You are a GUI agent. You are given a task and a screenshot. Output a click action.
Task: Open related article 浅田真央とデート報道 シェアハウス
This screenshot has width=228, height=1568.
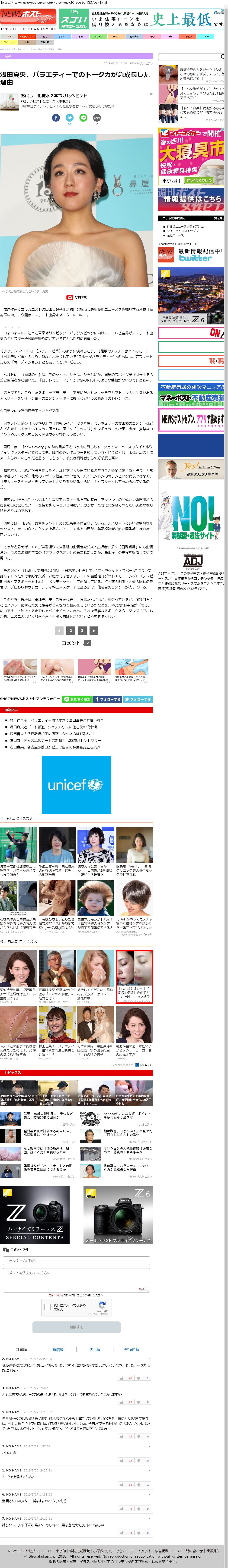[x=53, y=726]
